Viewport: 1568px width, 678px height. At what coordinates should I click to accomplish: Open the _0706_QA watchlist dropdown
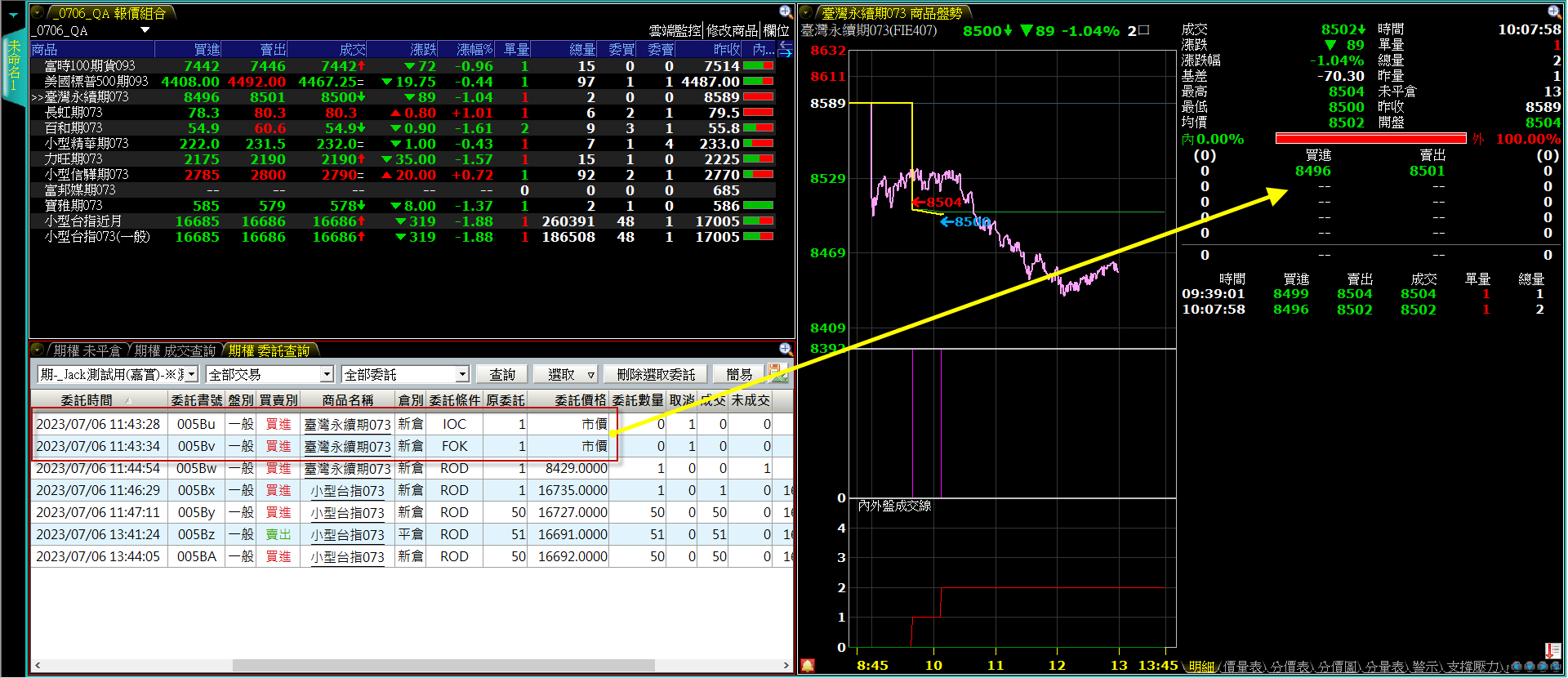pos(145,30)
